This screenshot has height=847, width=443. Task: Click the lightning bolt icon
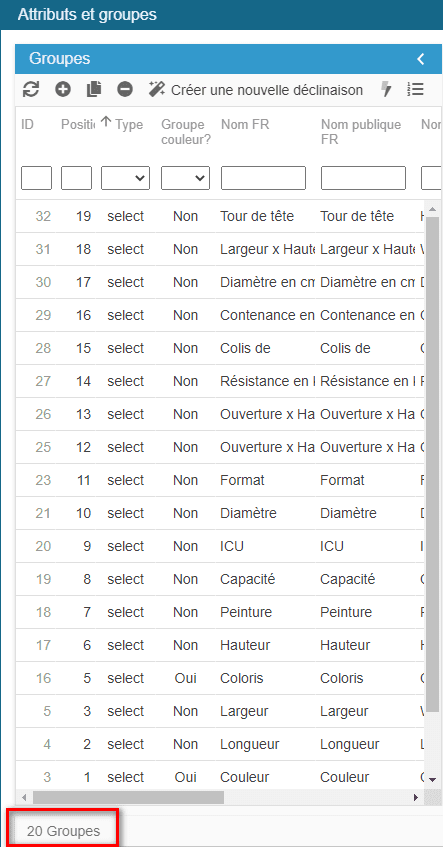tap(386, 89)
